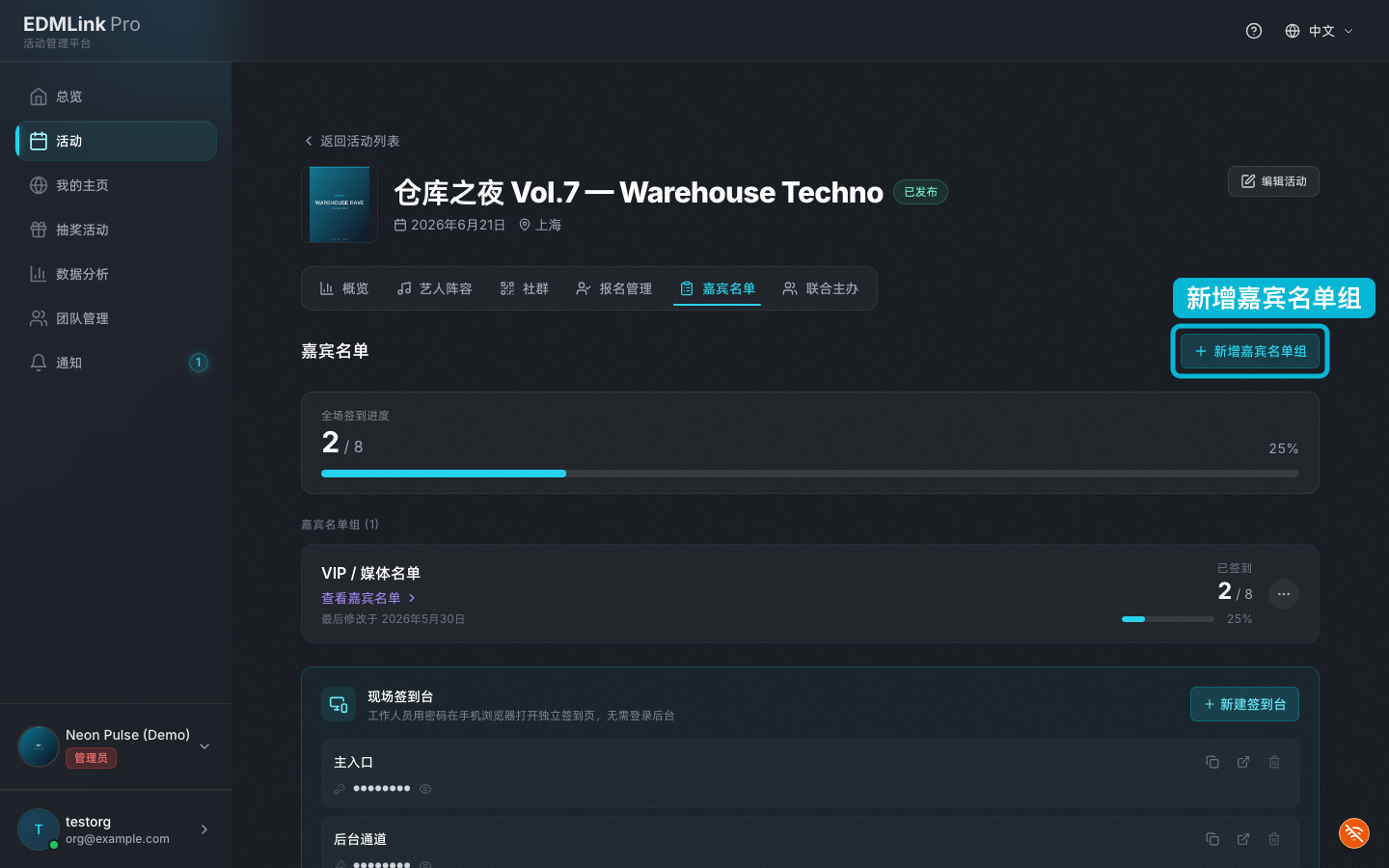Switch to the 社群 tab
The height and width of the screenshot is (868, 1389).
click(x=525, y=288)
